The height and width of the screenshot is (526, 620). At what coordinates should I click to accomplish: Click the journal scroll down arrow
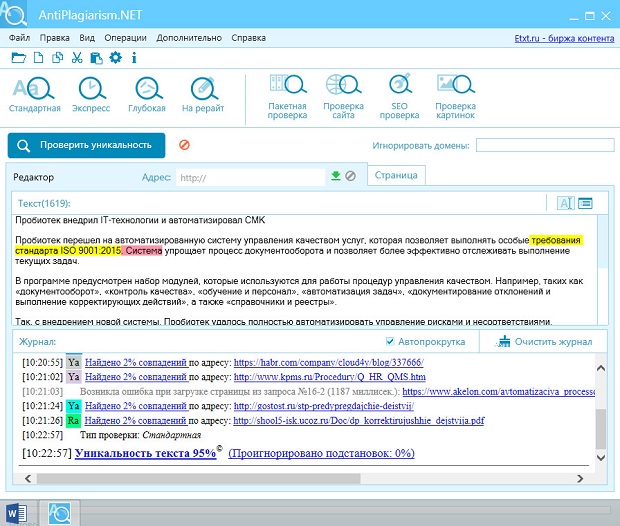[601, 458]
